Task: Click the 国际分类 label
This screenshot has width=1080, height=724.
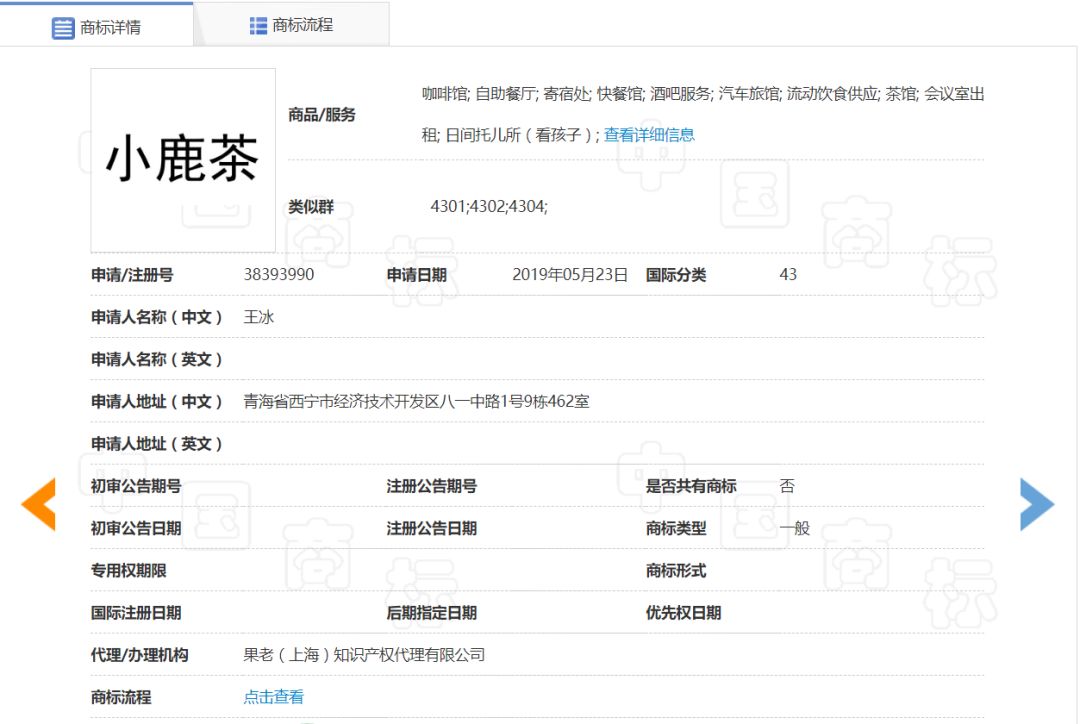Action: pos(676,275)
